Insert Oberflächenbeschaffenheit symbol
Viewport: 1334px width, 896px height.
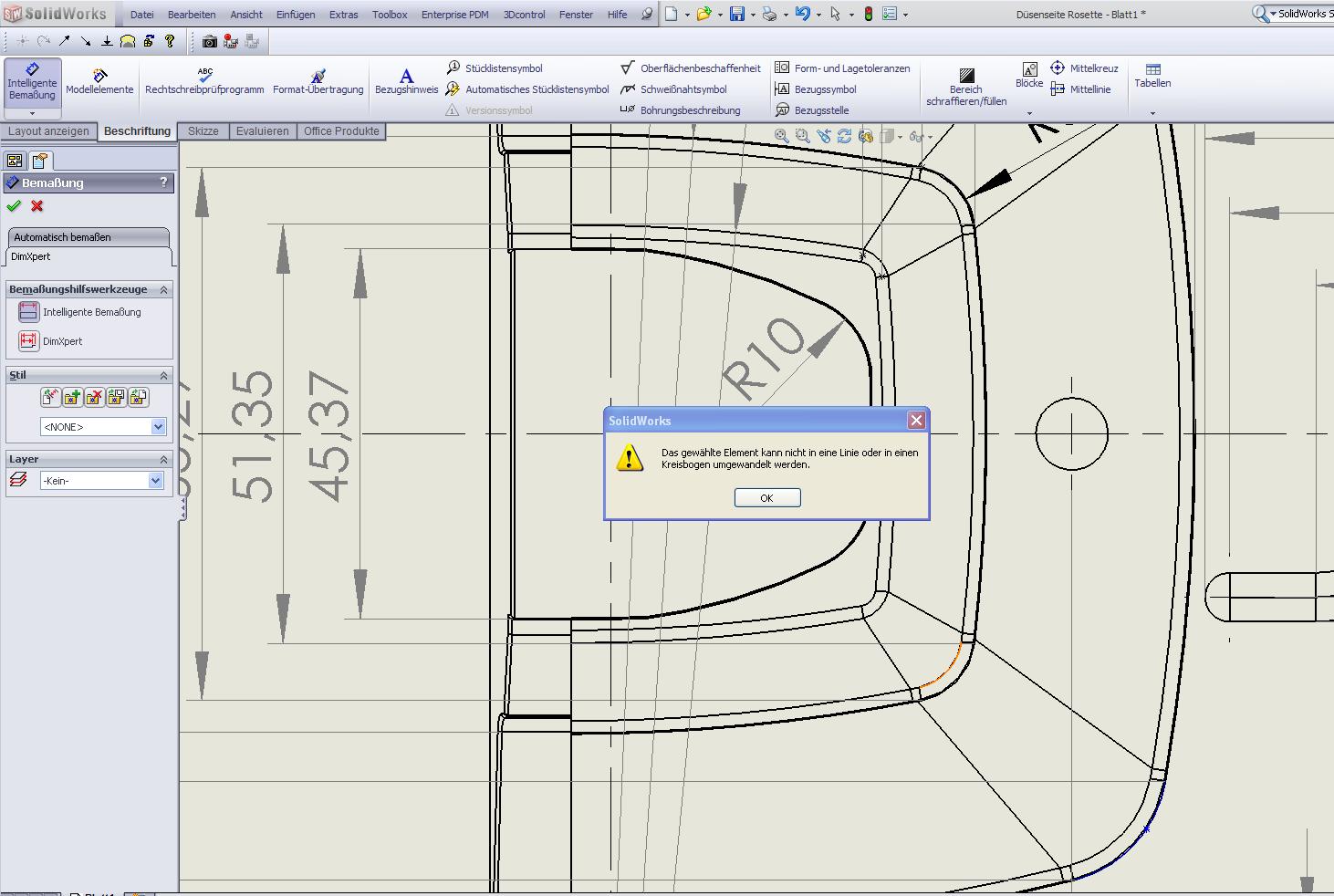point(691,68)
